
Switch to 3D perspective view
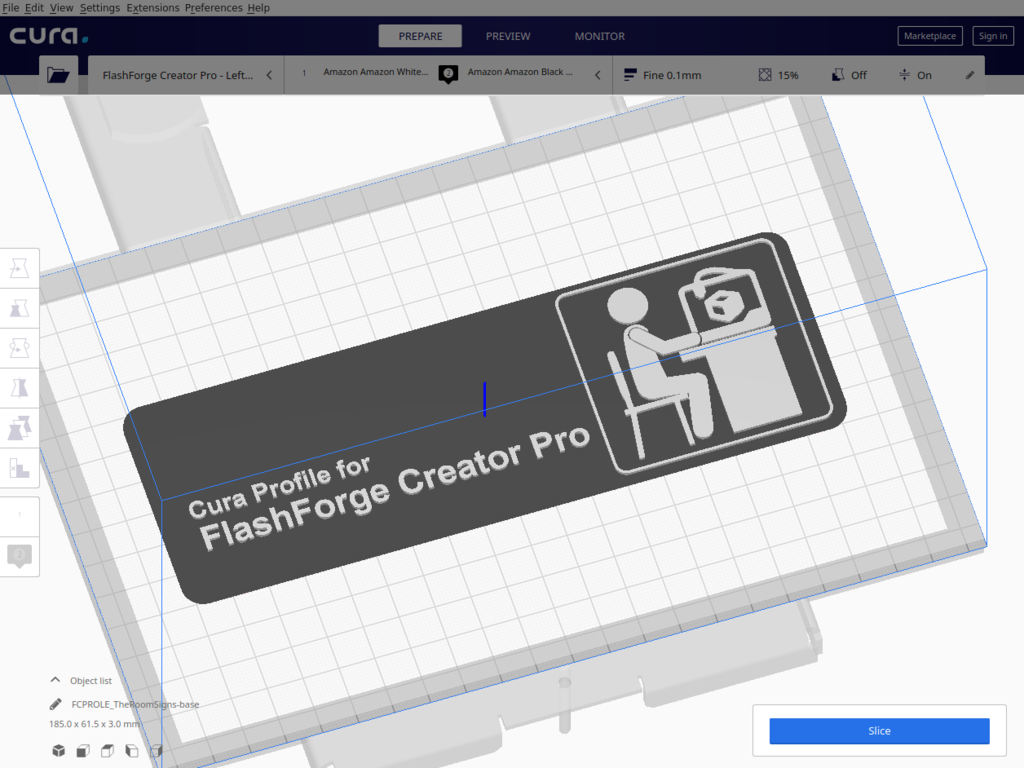59,750
